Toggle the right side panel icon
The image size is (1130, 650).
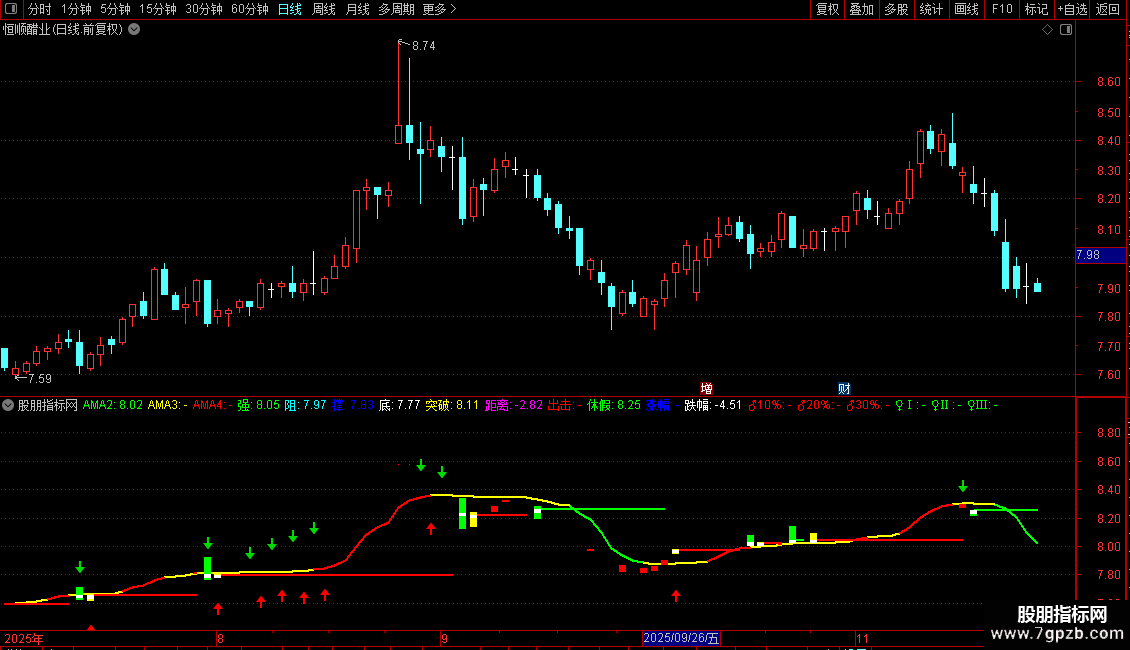click(1066, 30)
